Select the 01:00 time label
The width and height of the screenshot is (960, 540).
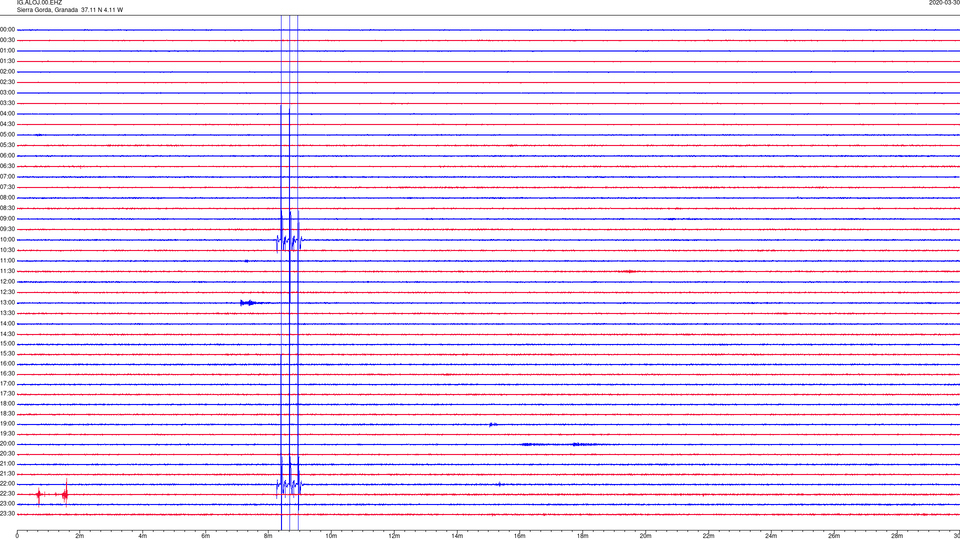click(x=7, y=50)
